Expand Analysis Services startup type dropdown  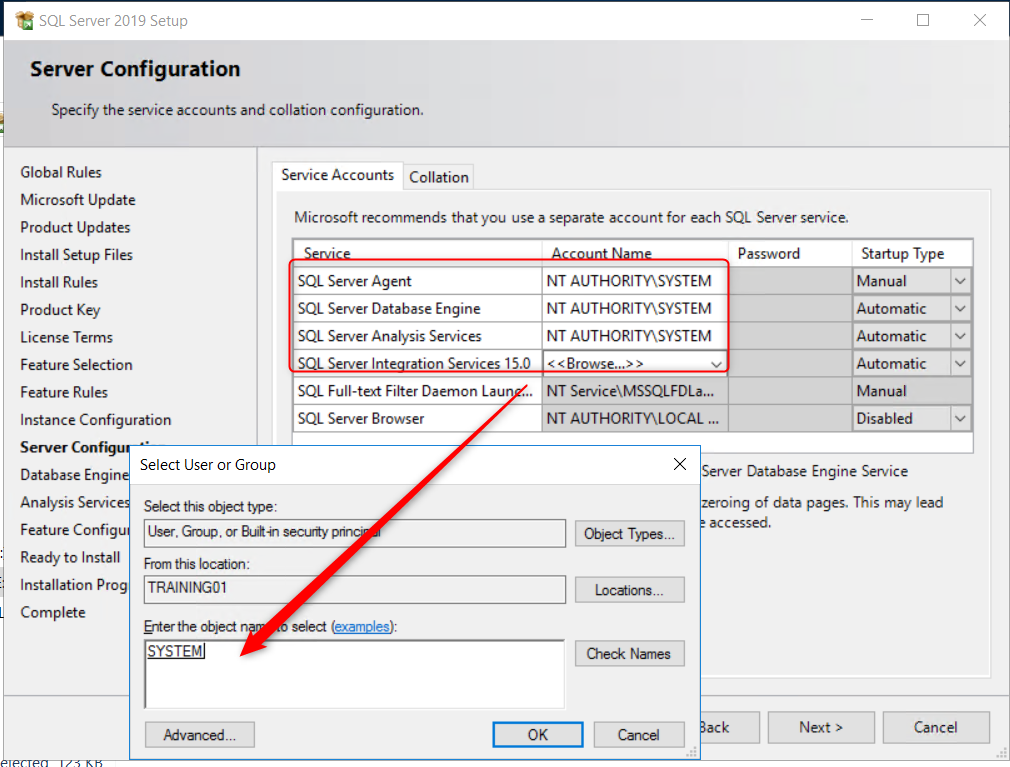[960, 336]
